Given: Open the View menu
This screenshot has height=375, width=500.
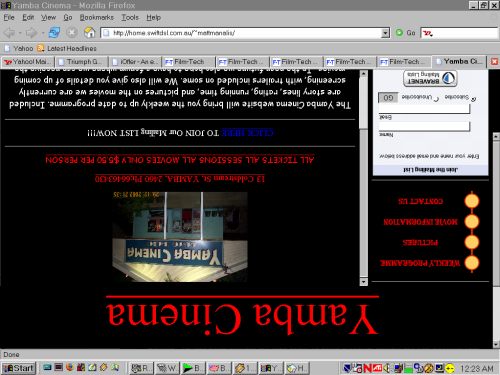Looking at the screenshot, I should point(48,17).
